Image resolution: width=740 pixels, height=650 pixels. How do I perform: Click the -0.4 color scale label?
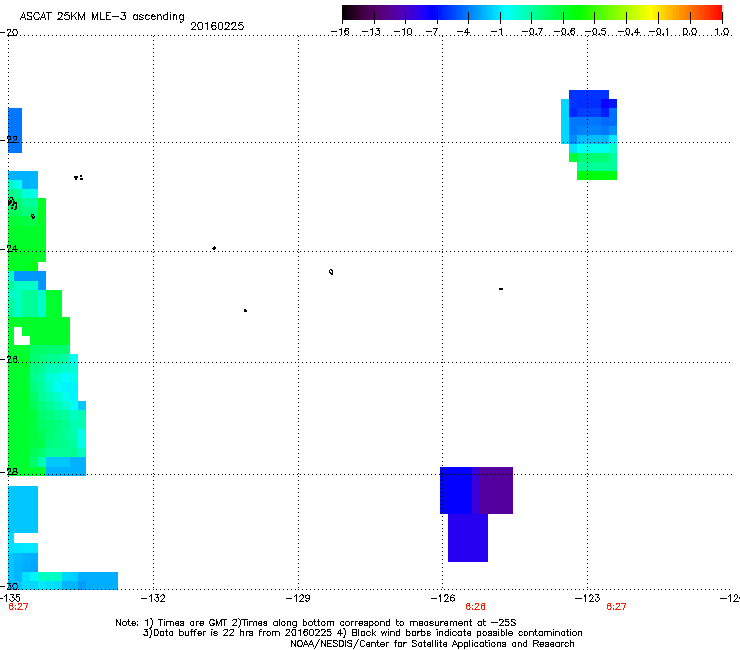[629, 32]
